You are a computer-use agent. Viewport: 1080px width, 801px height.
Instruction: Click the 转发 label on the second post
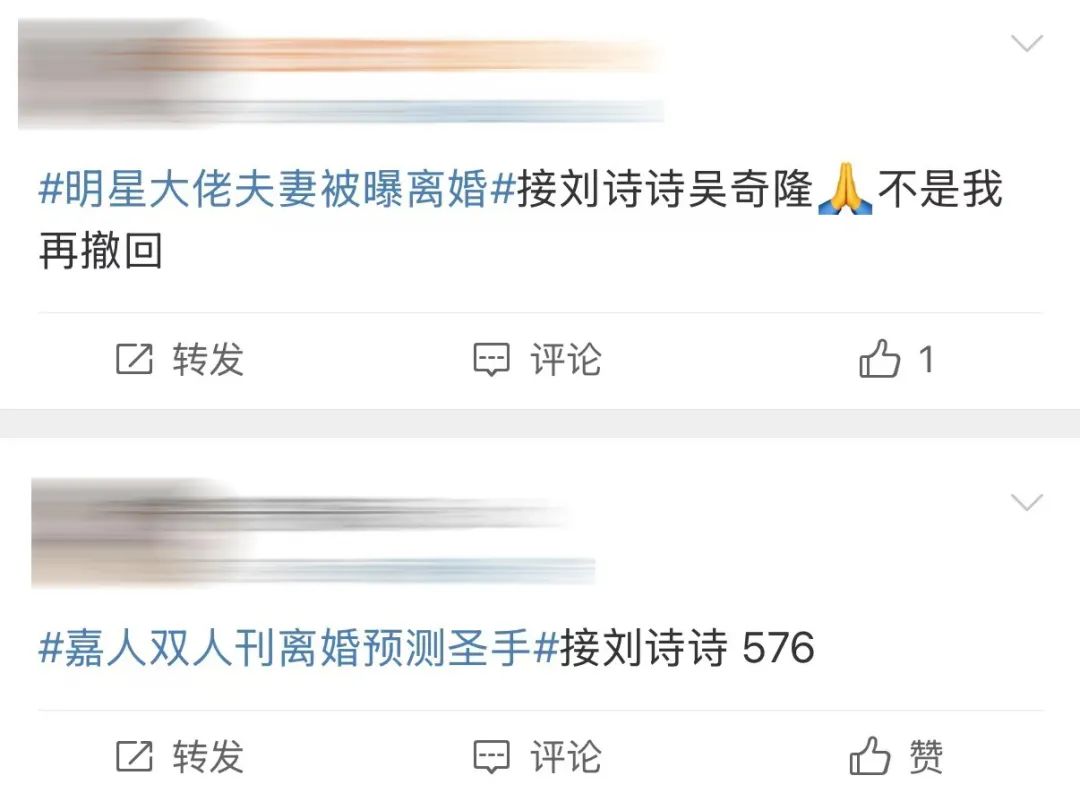(x=208, y=757)
